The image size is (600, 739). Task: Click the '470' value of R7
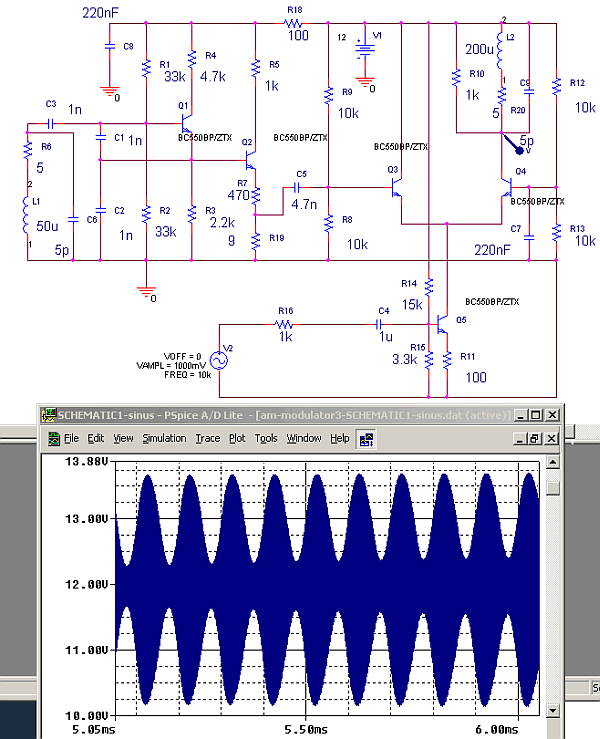pos(238,195)
